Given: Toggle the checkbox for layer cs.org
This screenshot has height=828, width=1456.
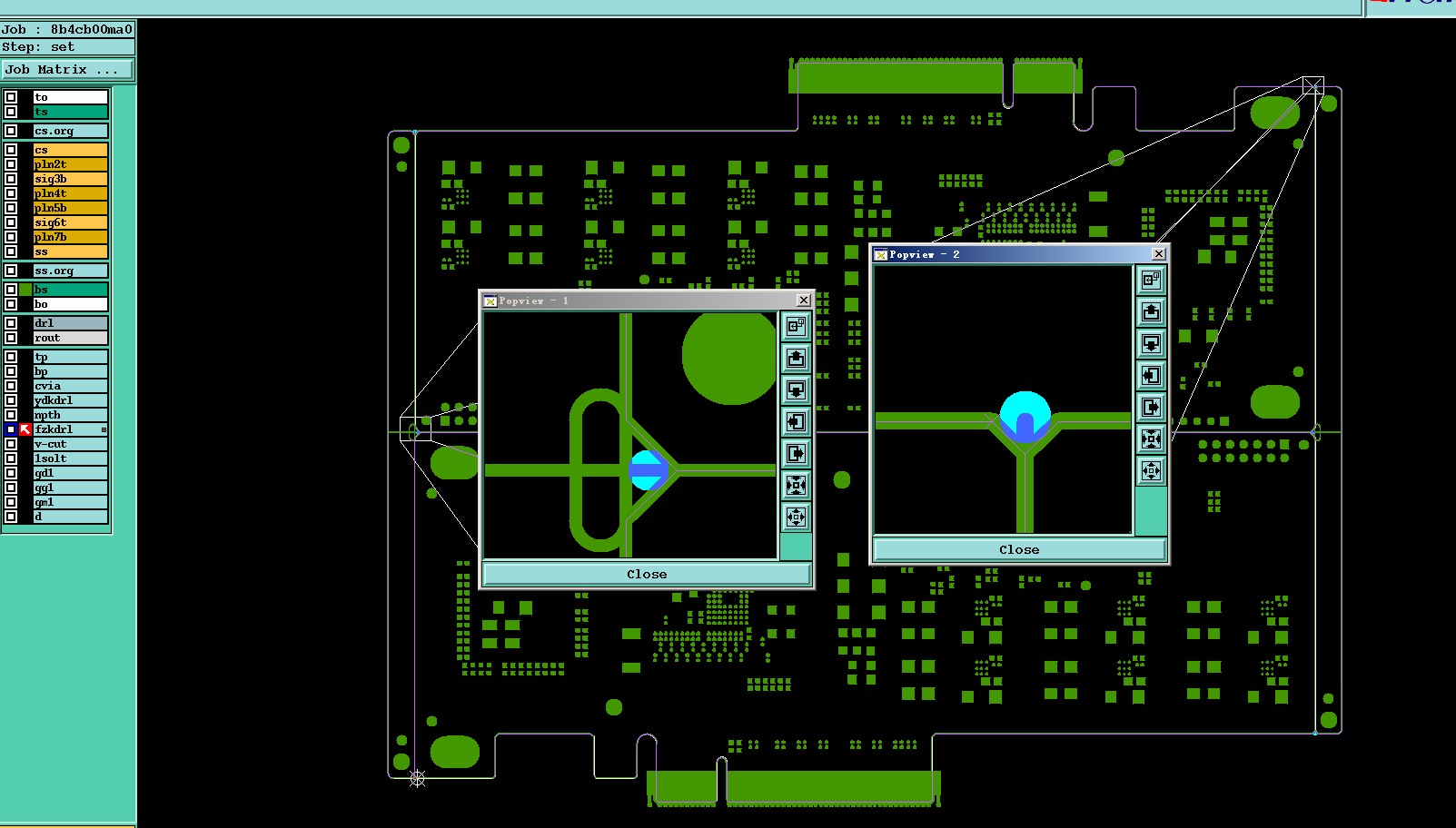Looking at the screenshot, I should 11,131.
